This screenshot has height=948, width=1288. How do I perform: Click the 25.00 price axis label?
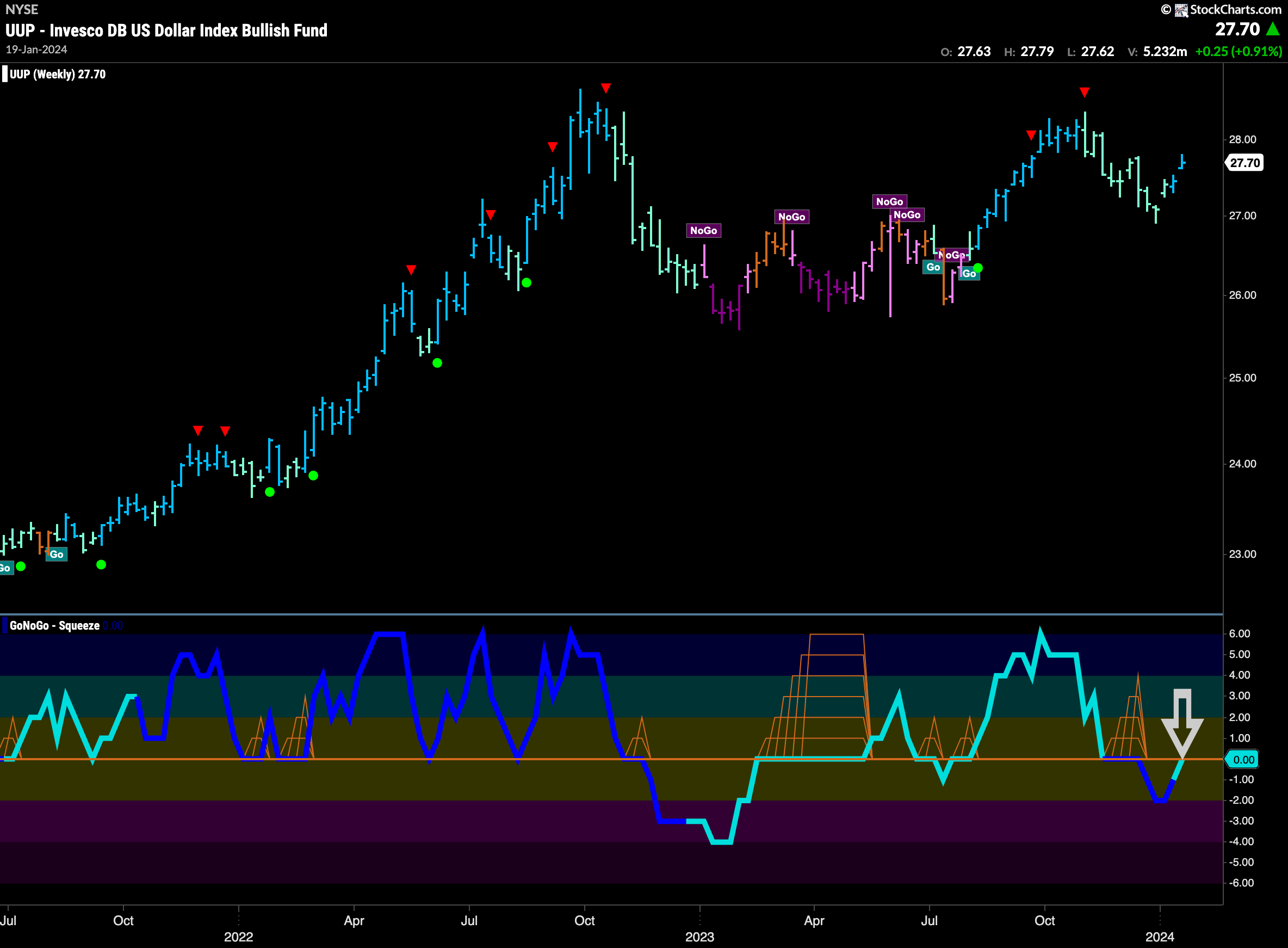[1242, 378]
